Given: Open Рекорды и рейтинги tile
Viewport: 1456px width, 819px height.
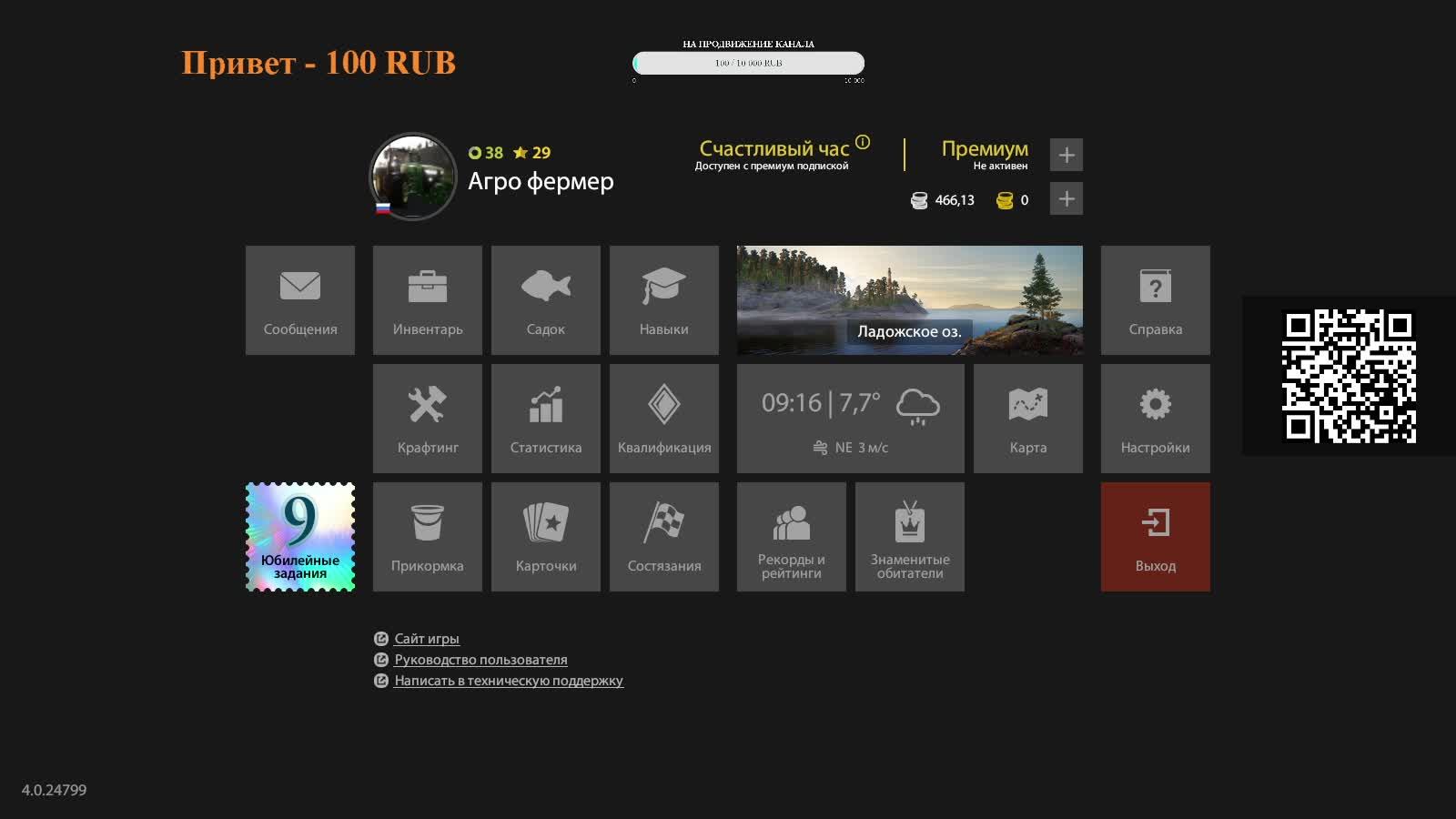Looking at the screenshot, I should pyautogui.click(x=792, y=537).
